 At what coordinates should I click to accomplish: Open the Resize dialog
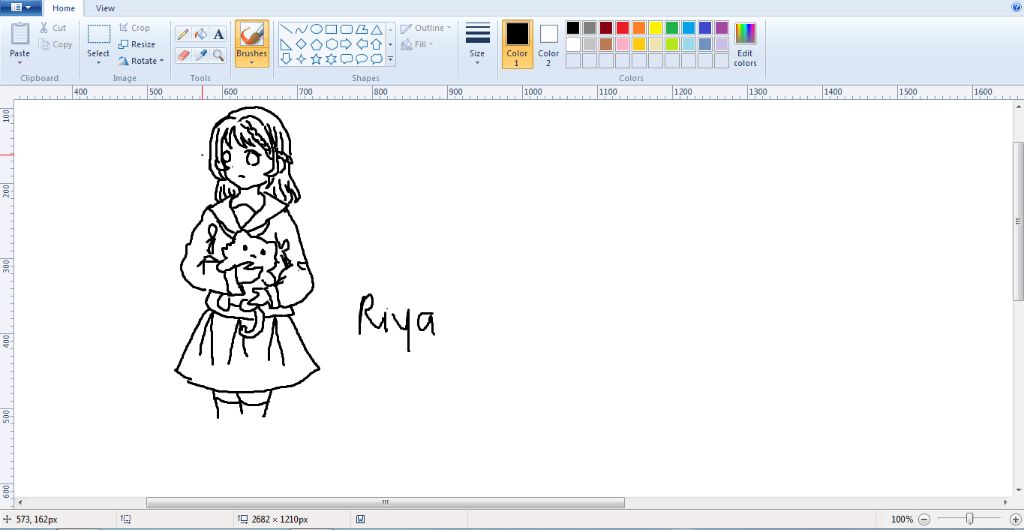point(136,44)
